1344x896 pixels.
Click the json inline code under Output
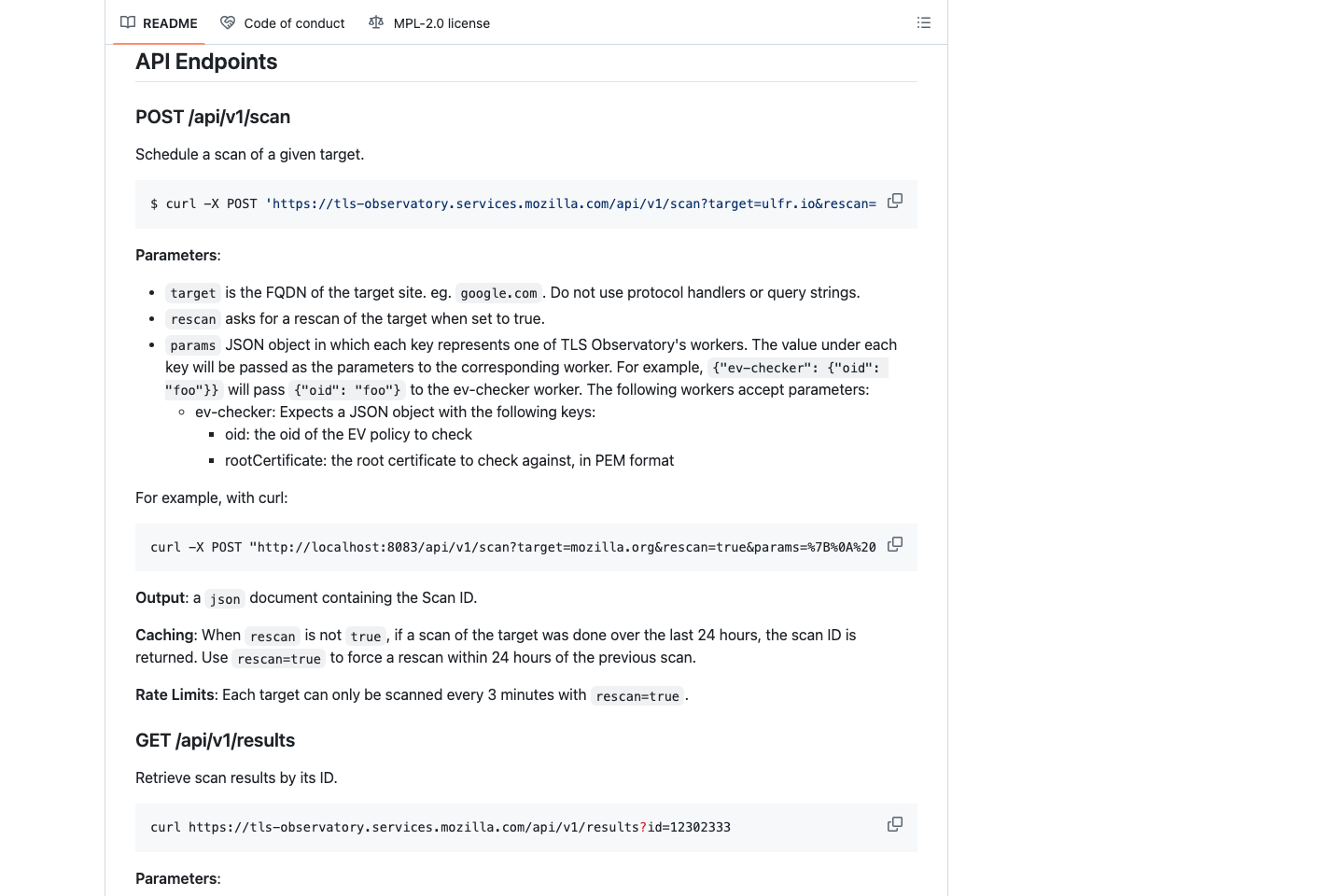coord(224,599)
